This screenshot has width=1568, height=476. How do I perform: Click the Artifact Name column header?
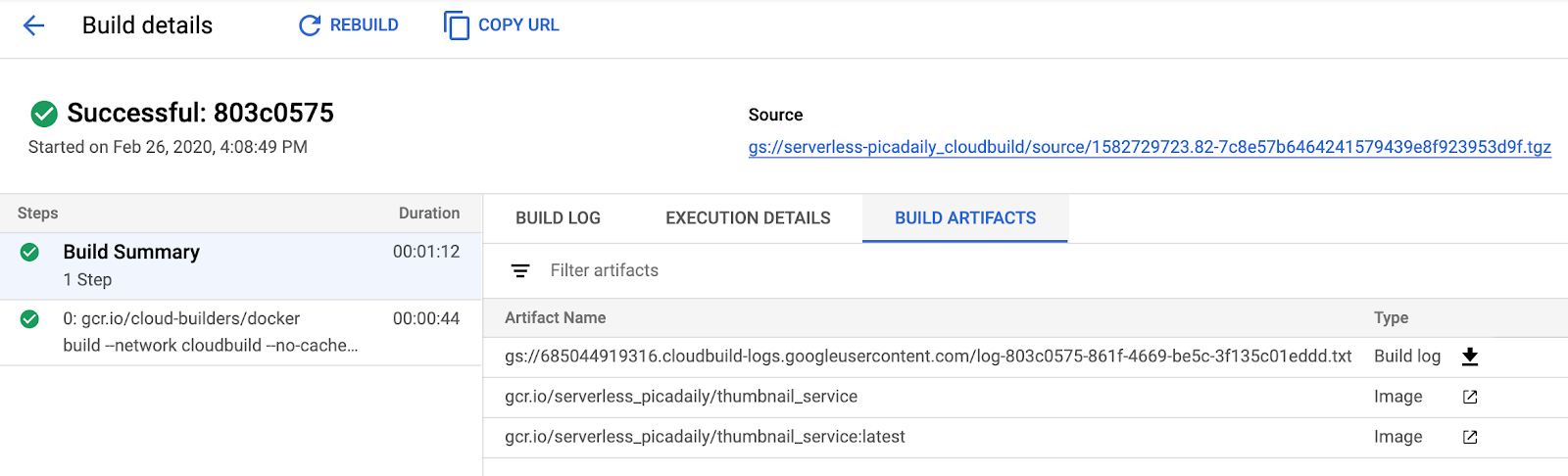(x=555, y=318)
